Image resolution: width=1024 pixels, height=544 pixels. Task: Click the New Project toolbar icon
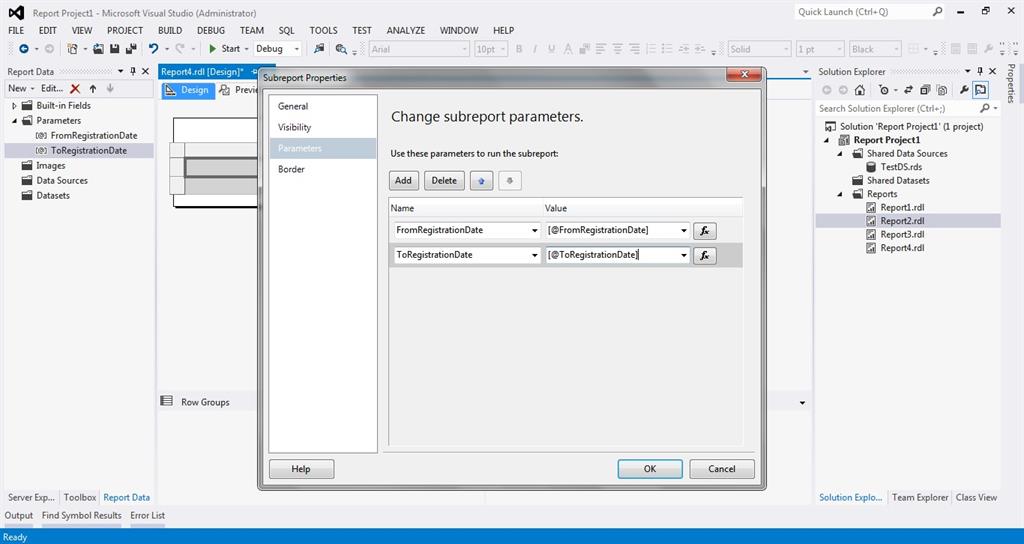(72, 49)
